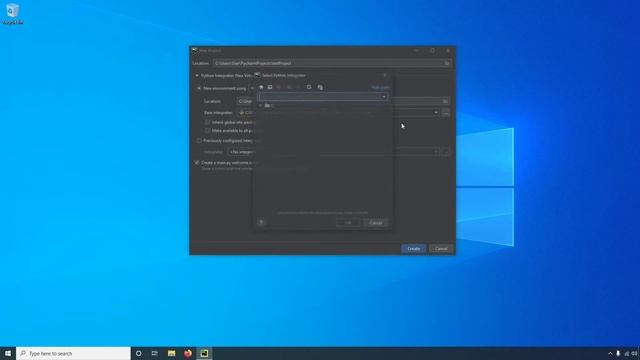Click OK in Select Python Interpreter dialog
This screenshot has height=360, width=640.
click(x=348, y=223)
